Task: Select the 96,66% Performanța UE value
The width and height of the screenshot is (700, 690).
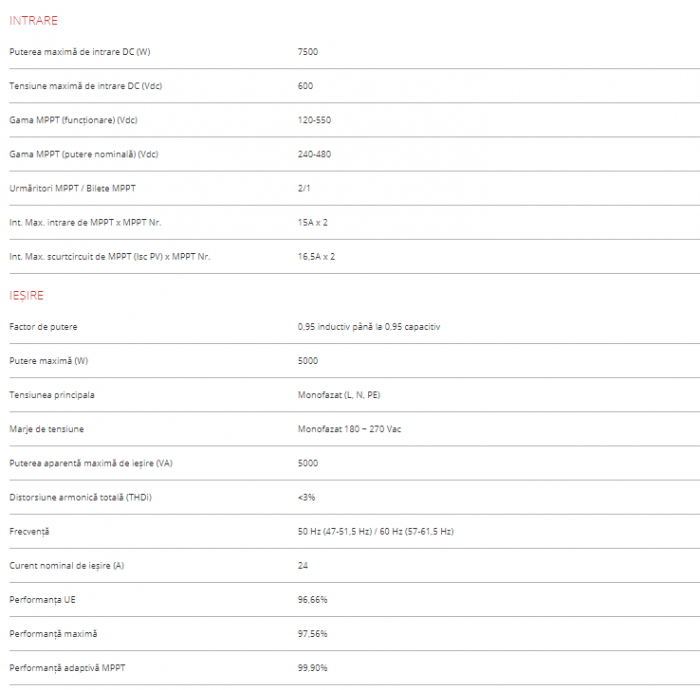Action: pos(312,599)
